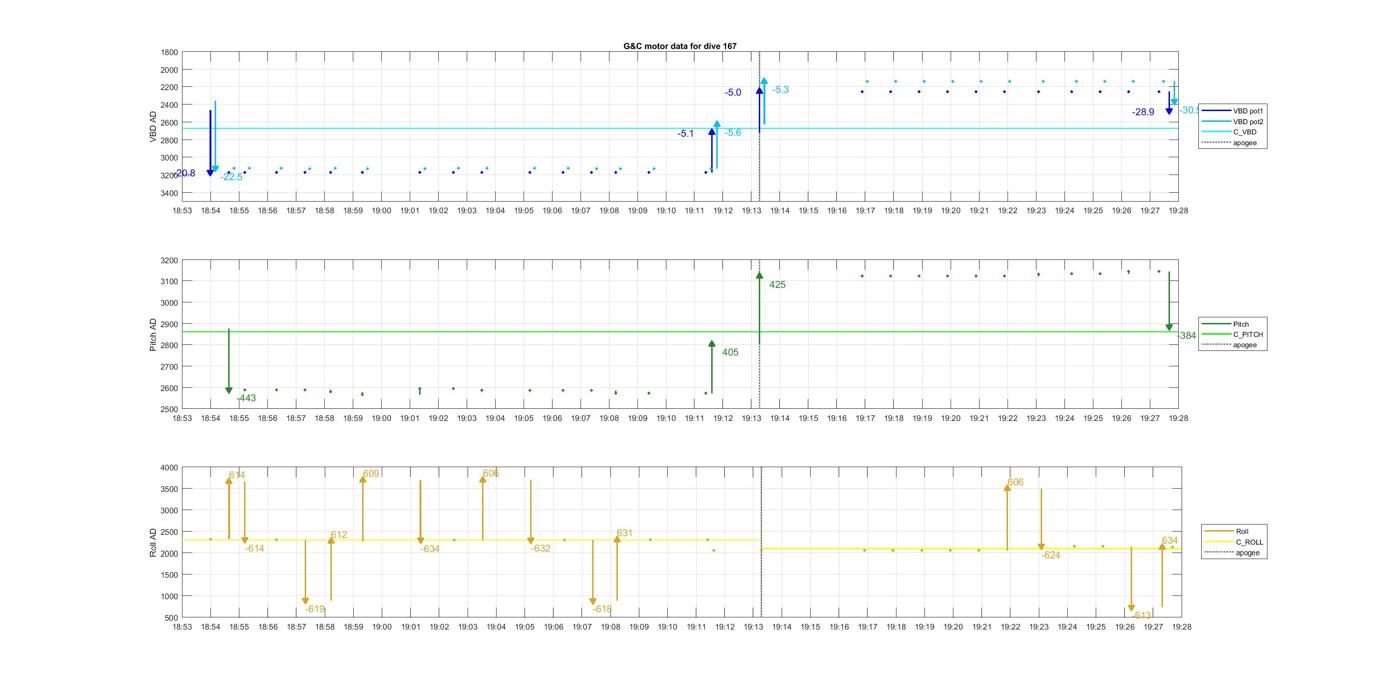Click the '19:00' time tick on VBD plot

click(382, 211)
